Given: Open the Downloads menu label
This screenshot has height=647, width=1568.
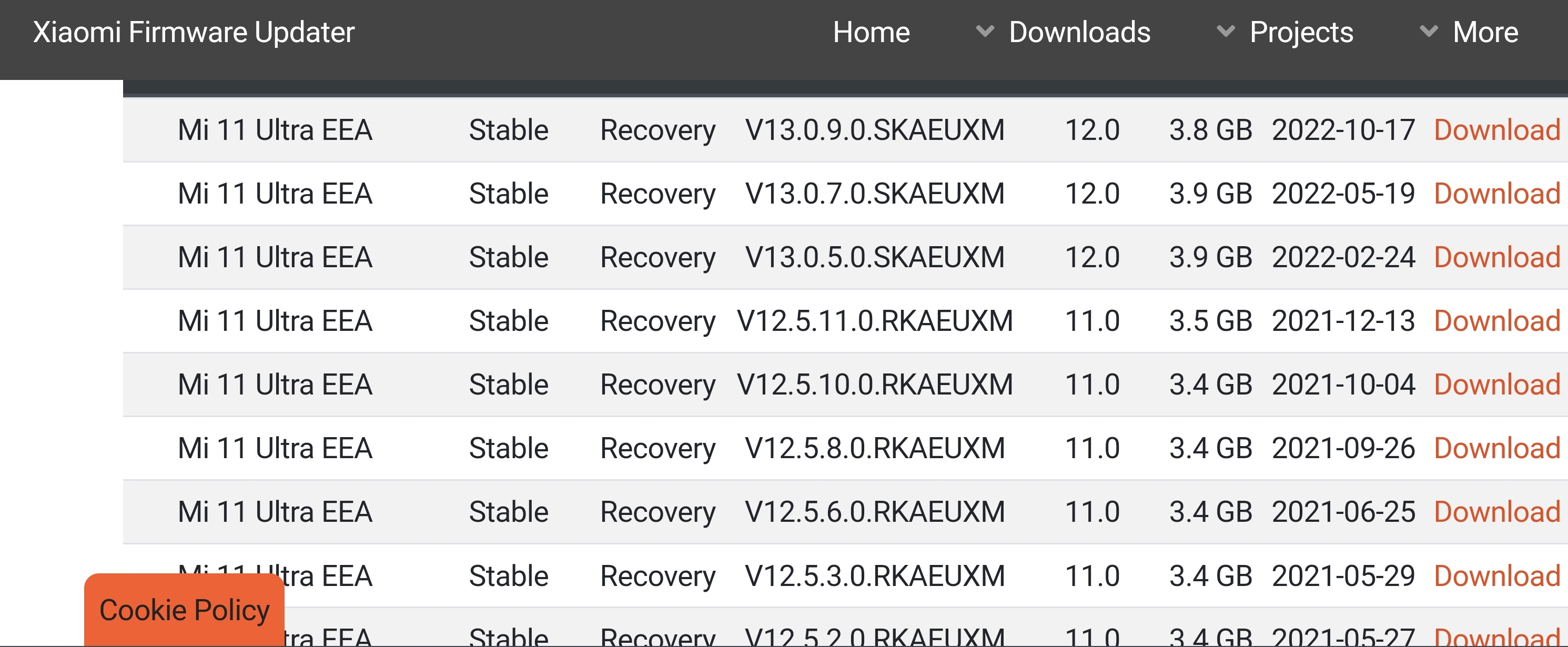Looking at the screenshot, I should pyautogui.click(x=1079, y=32).
